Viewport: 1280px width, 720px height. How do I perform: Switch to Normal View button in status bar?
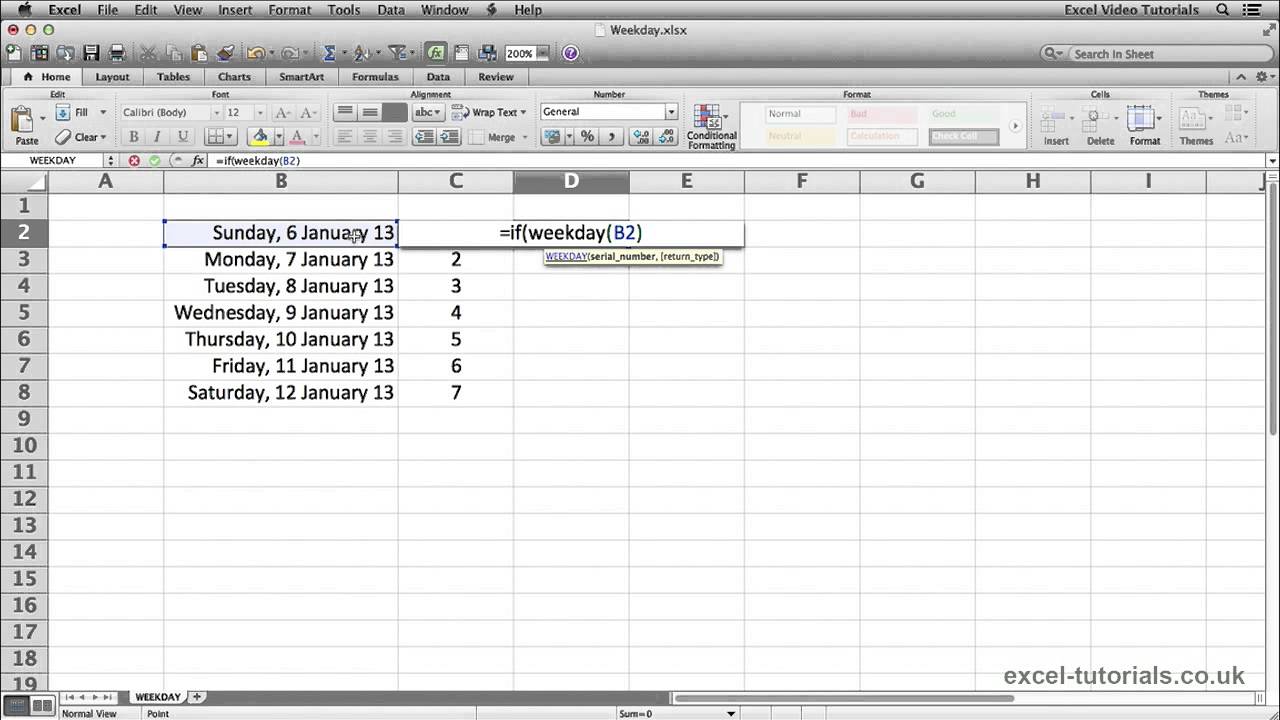point(17,705)
